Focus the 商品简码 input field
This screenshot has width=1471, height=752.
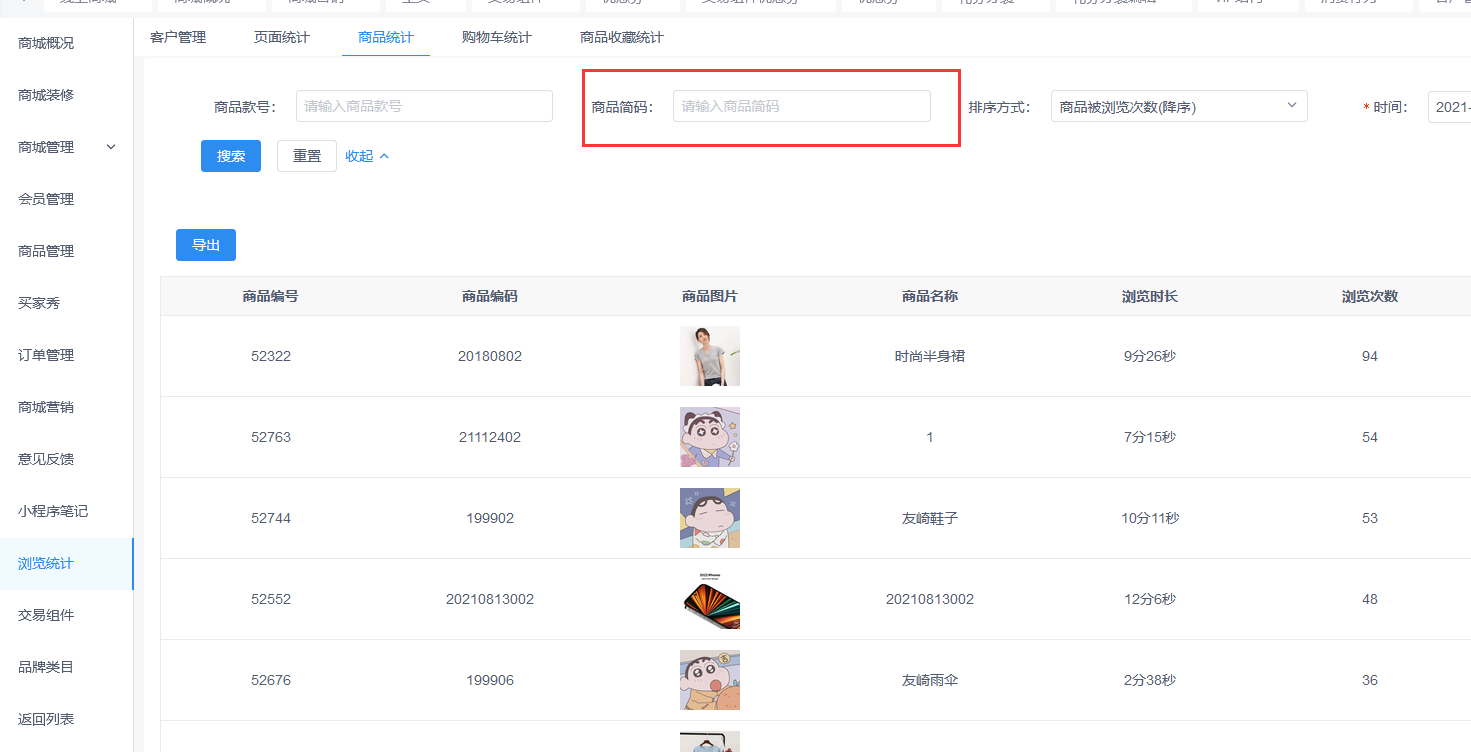click(801, 106)
